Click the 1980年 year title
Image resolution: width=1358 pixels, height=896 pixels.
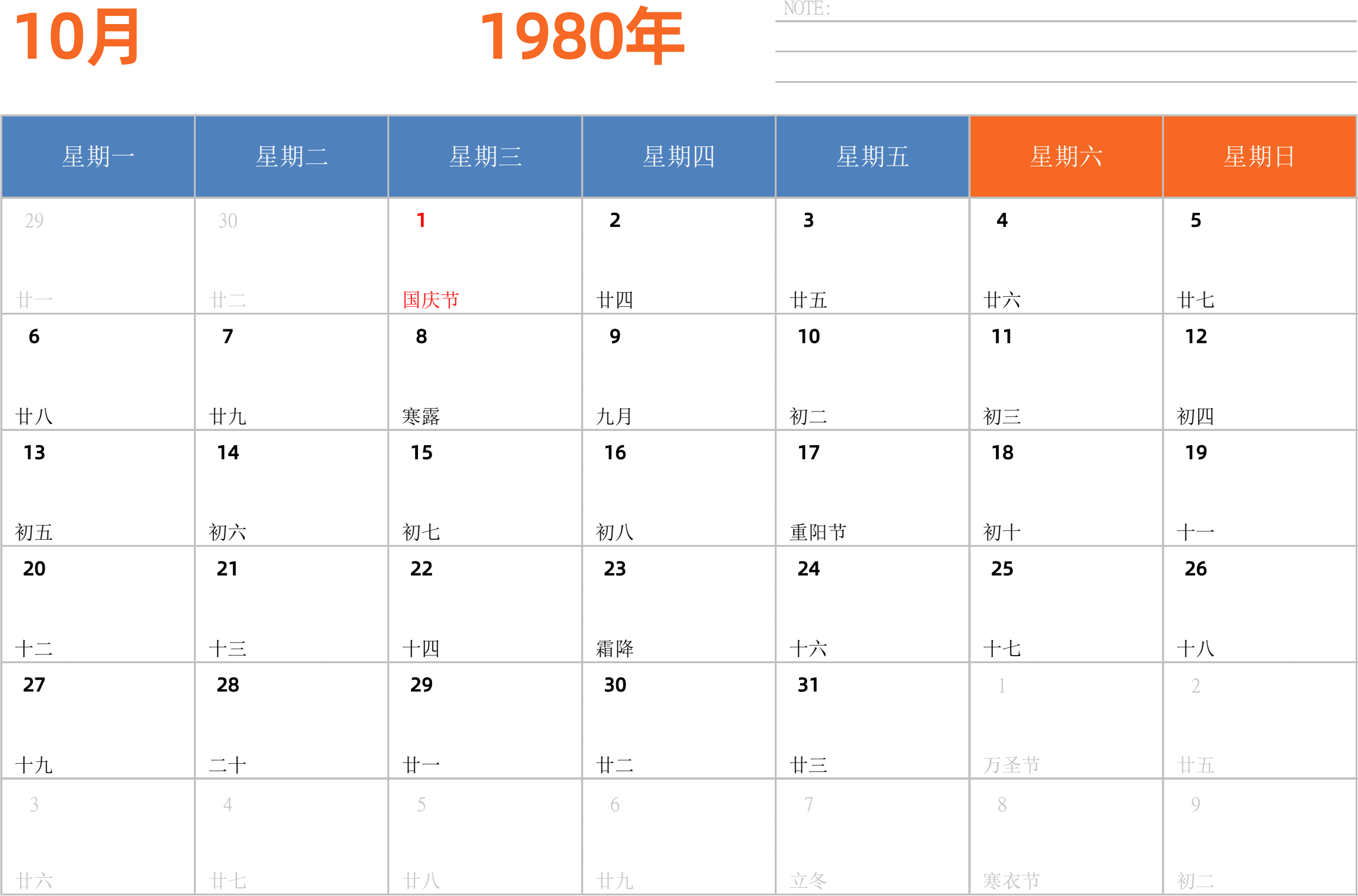click(582, 36)
